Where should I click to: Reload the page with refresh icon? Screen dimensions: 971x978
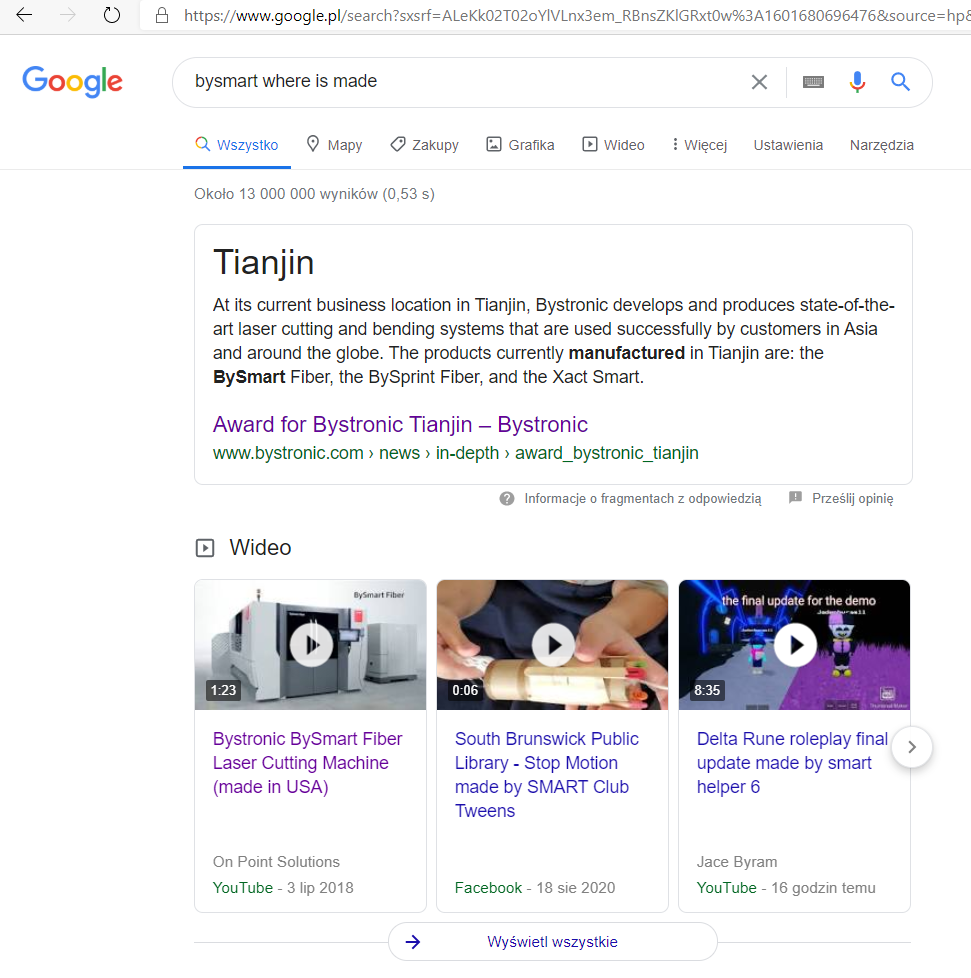click(112, 15)
